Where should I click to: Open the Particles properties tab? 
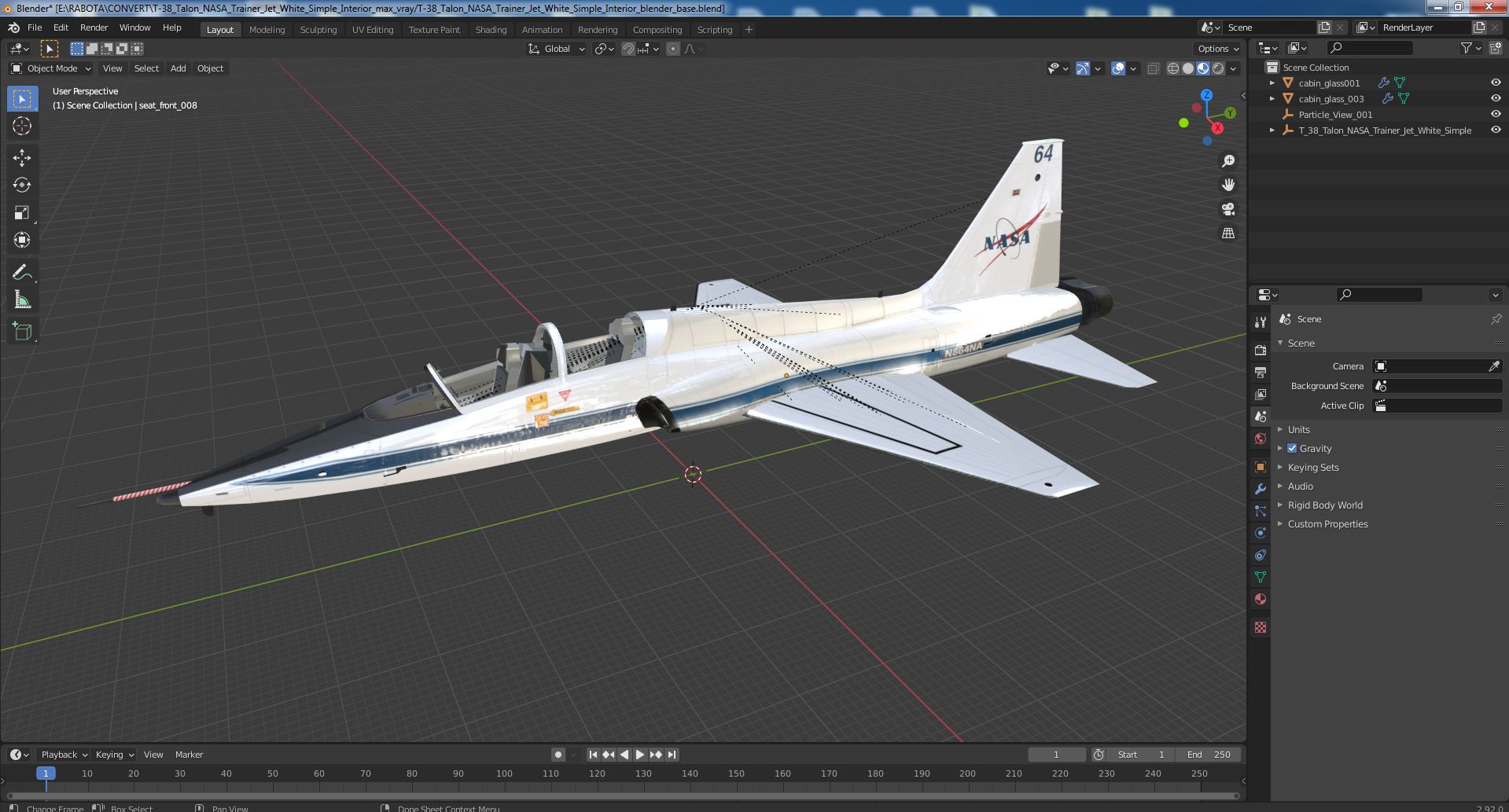1261,511
